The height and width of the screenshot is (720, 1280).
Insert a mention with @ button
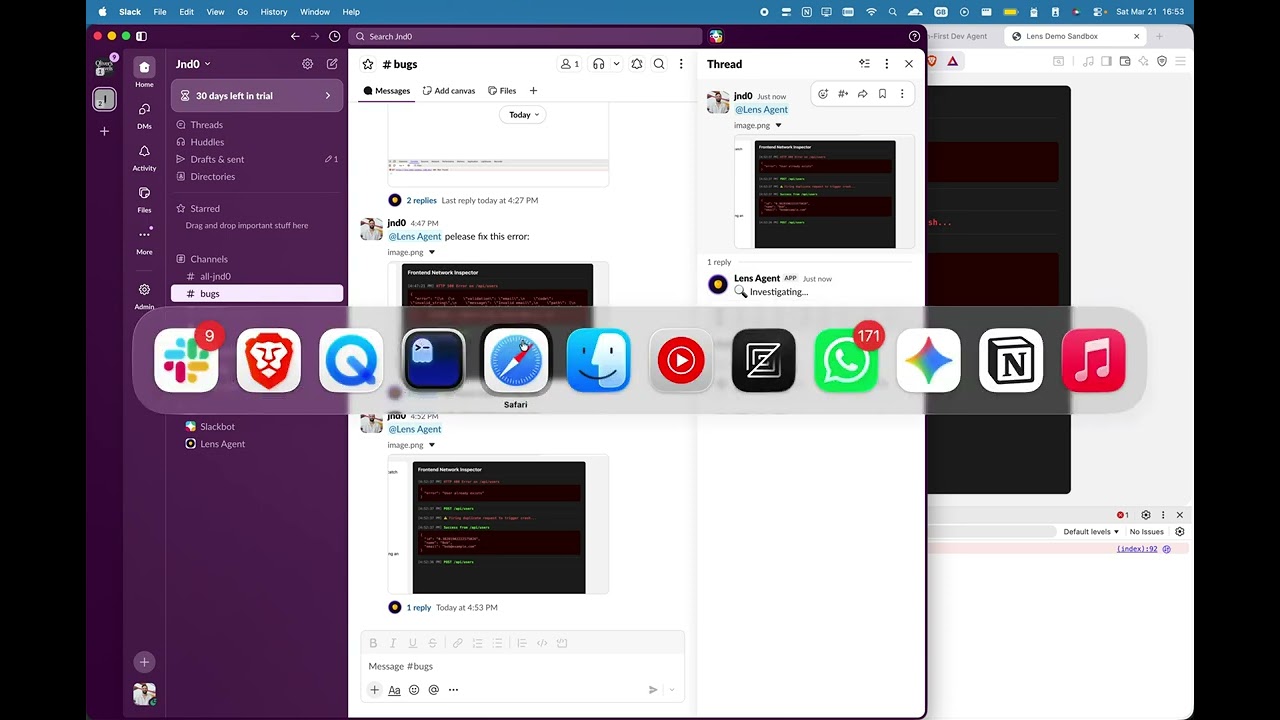click(x=433, y=690)
